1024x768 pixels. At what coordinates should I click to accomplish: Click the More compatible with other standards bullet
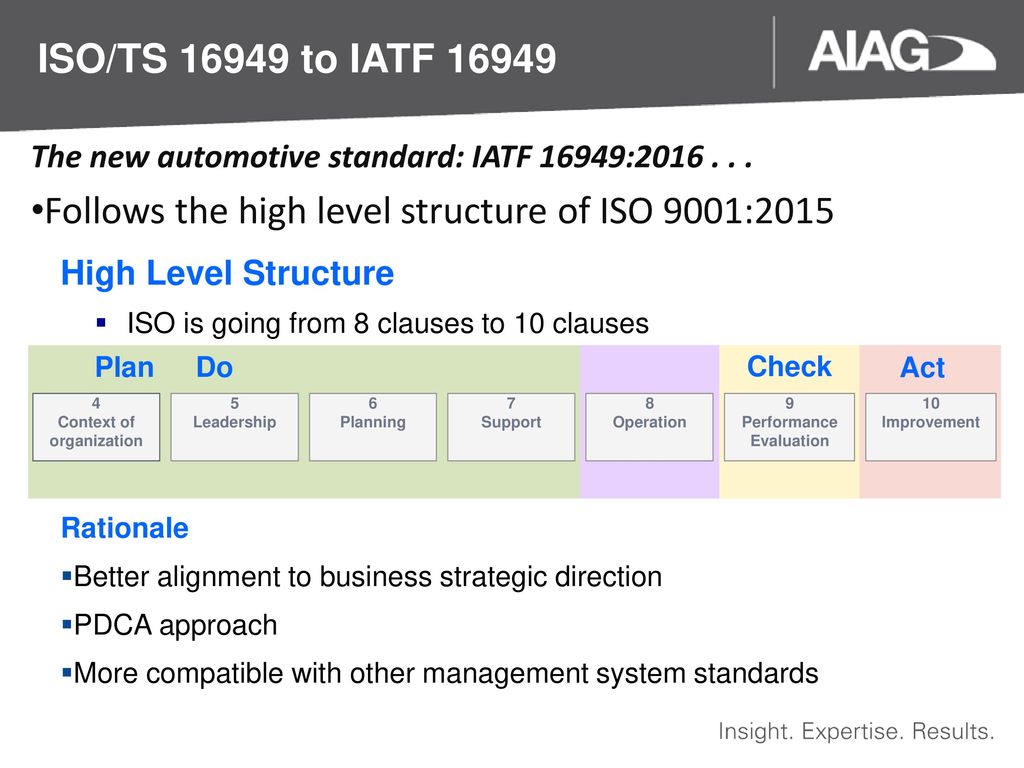click(440, 673)
